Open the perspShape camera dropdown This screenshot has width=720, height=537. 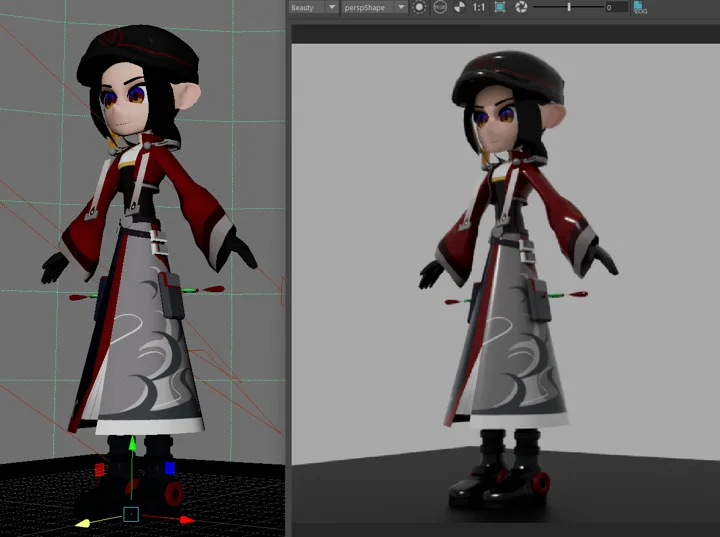click(x=374, y=7)
